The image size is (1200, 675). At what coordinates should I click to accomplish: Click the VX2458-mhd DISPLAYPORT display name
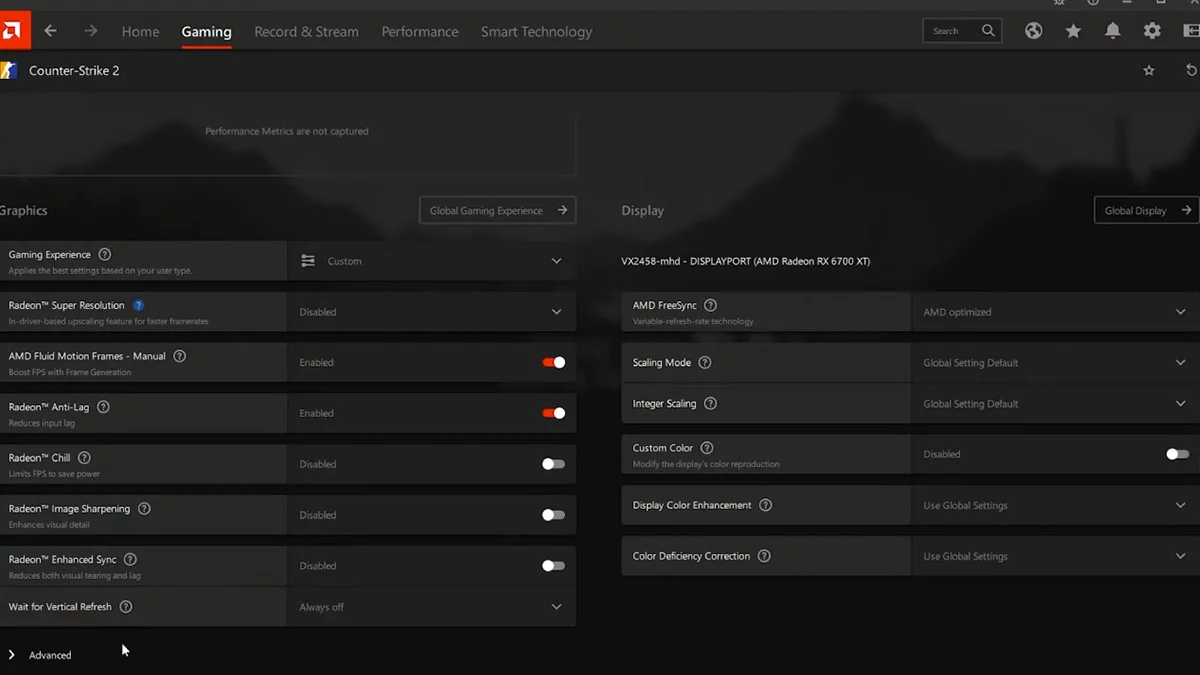coord(745,261)
